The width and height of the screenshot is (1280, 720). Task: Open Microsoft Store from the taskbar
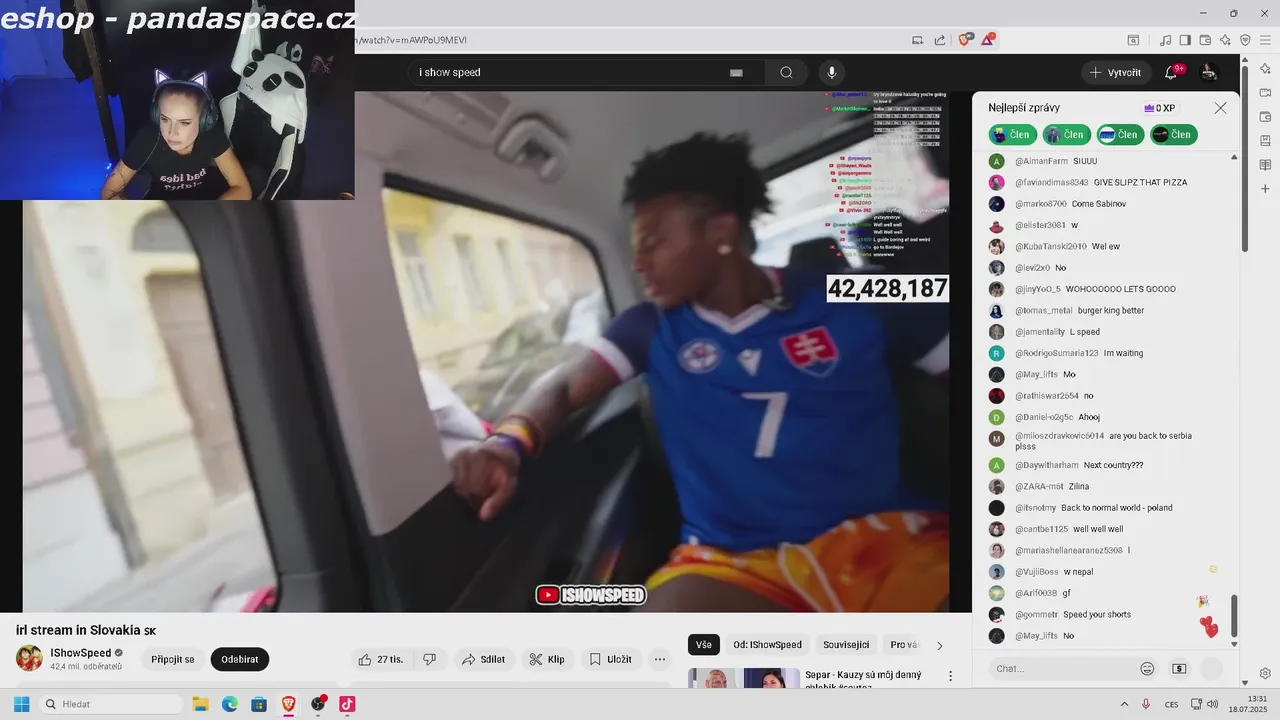coord(259,704)
